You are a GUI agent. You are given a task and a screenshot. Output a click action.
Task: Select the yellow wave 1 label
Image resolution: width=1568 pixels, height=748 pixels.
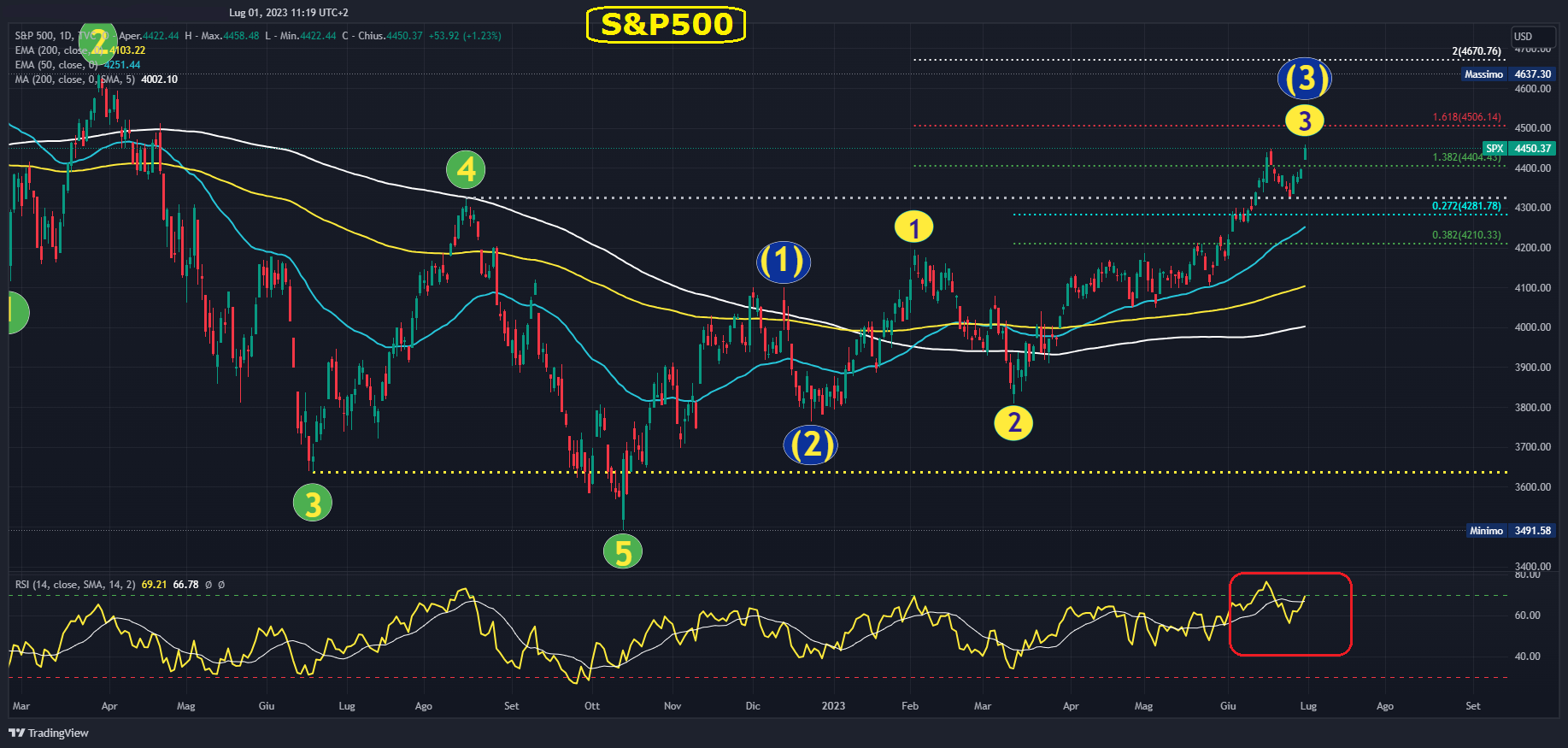pos(913,228)
